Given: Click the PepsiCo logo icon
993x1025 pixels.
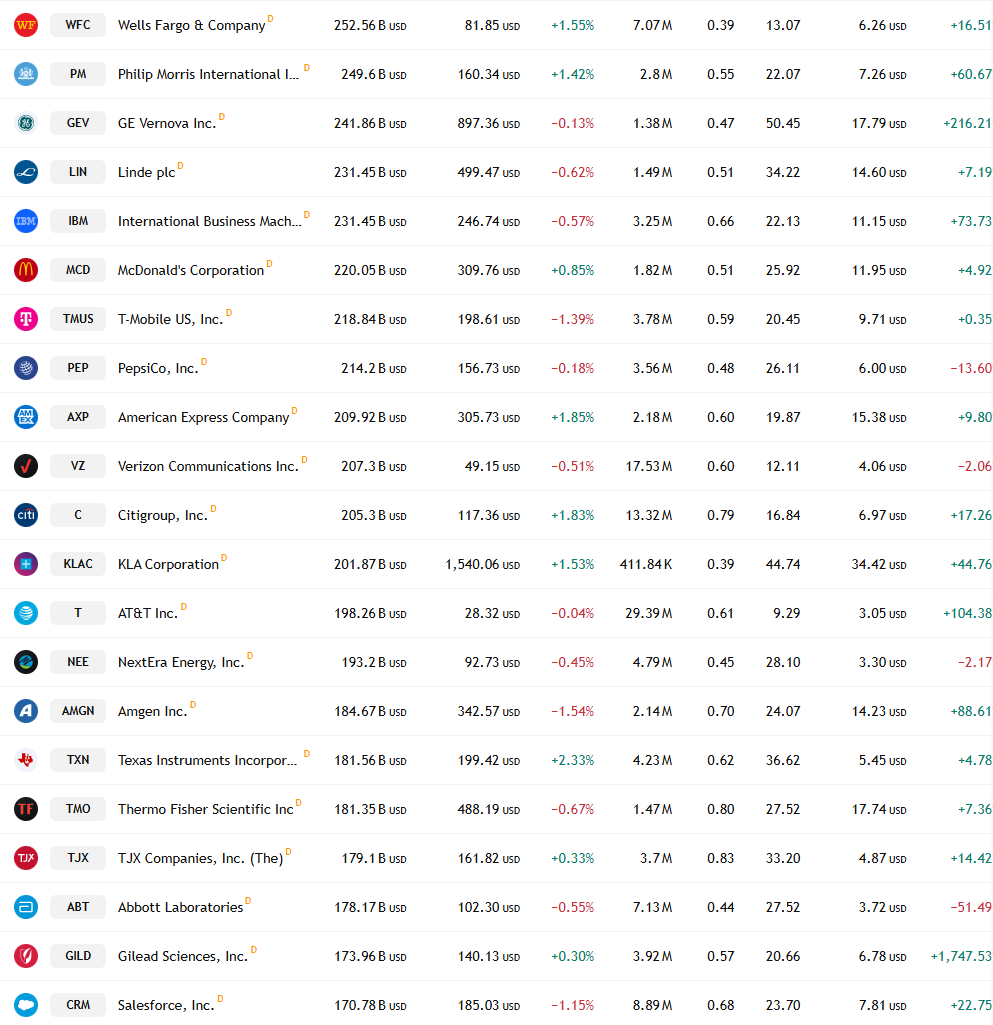Looking at the screenshot, I should click(25, 368).
